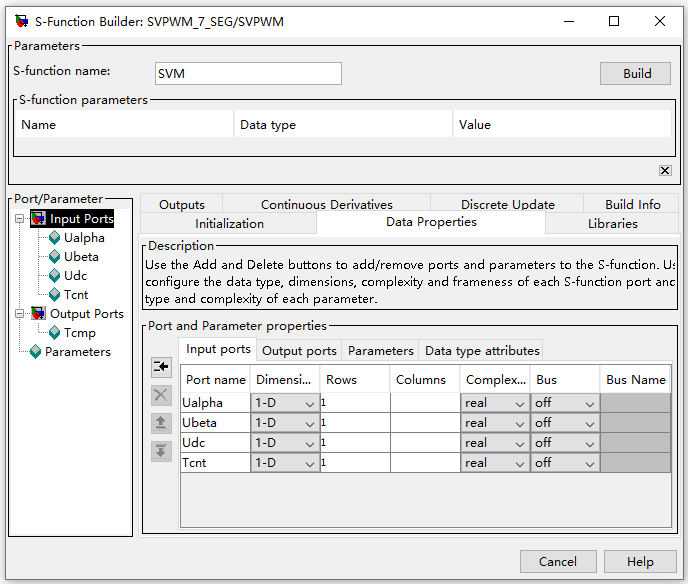Click the Delete port X icon

161,395
